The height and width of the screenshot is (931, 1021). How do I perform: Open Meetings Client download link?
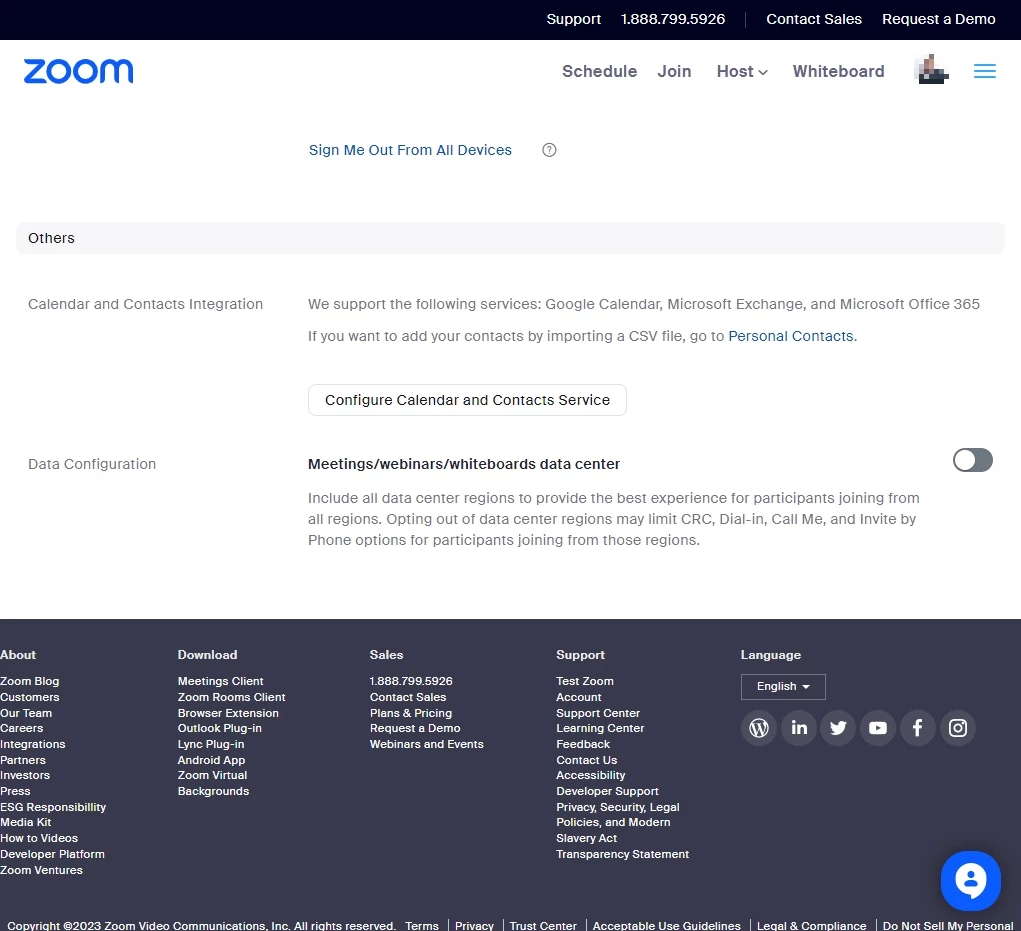220,681
